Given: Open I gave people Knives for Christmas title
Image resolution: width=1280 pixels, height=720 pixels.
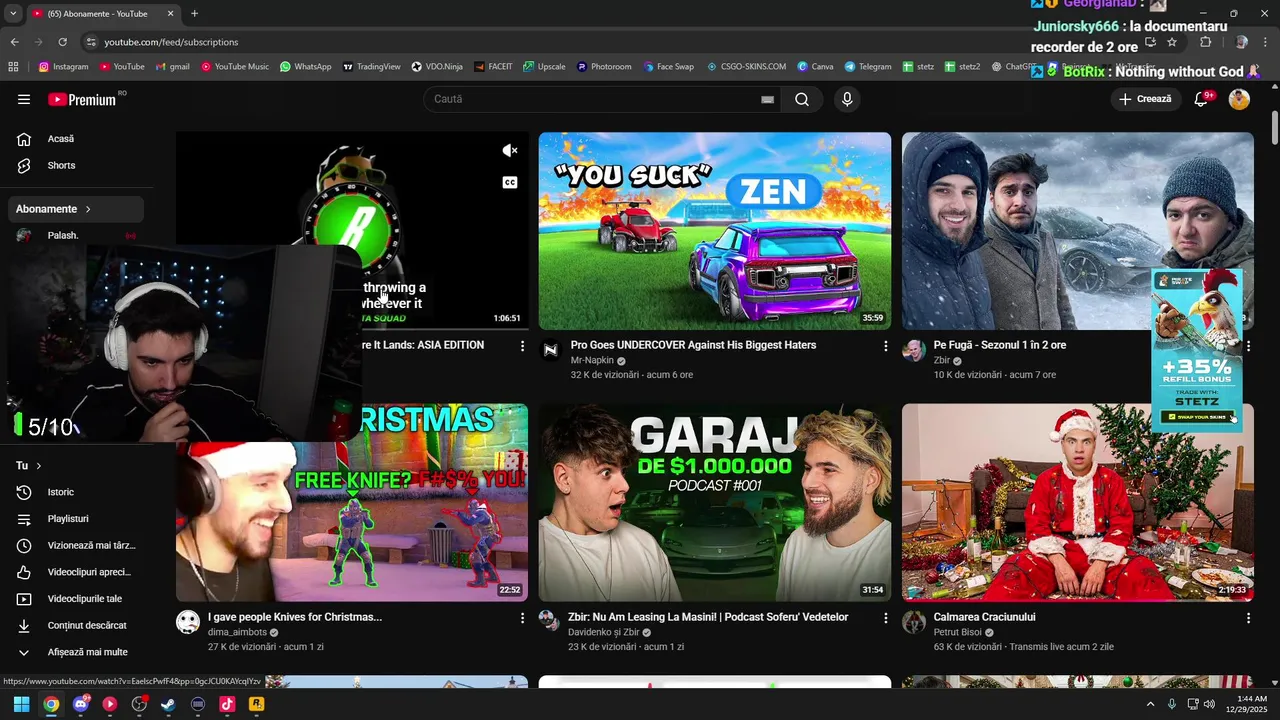Looking at the screenshot, I should (x=295, y=617).
